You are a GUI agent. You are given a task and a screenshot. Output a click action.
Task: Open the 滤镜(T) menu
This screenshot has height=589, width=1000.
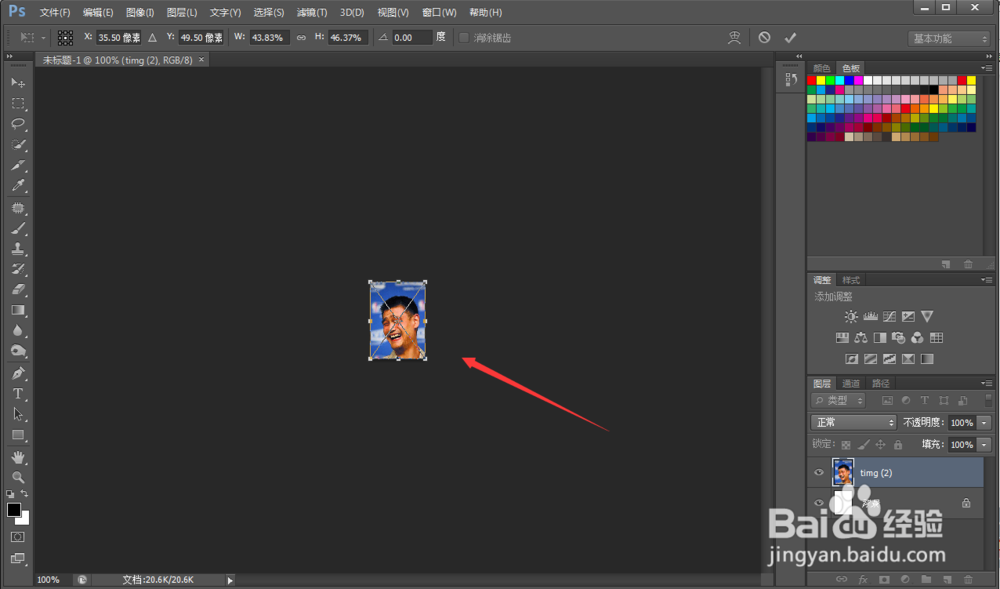pyautogui.click(x=312, y=12)
